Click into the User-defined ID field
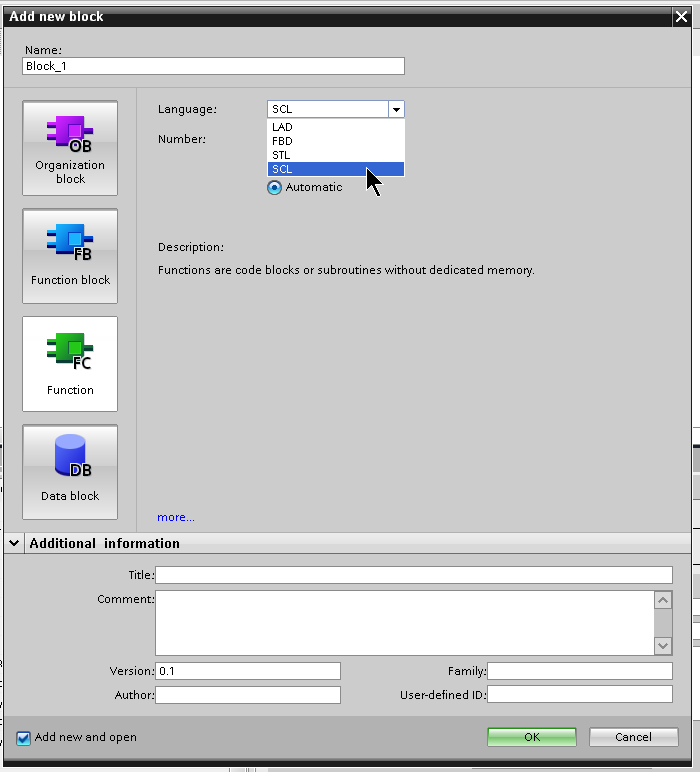The image size is (700, 772). pos(580,695)
